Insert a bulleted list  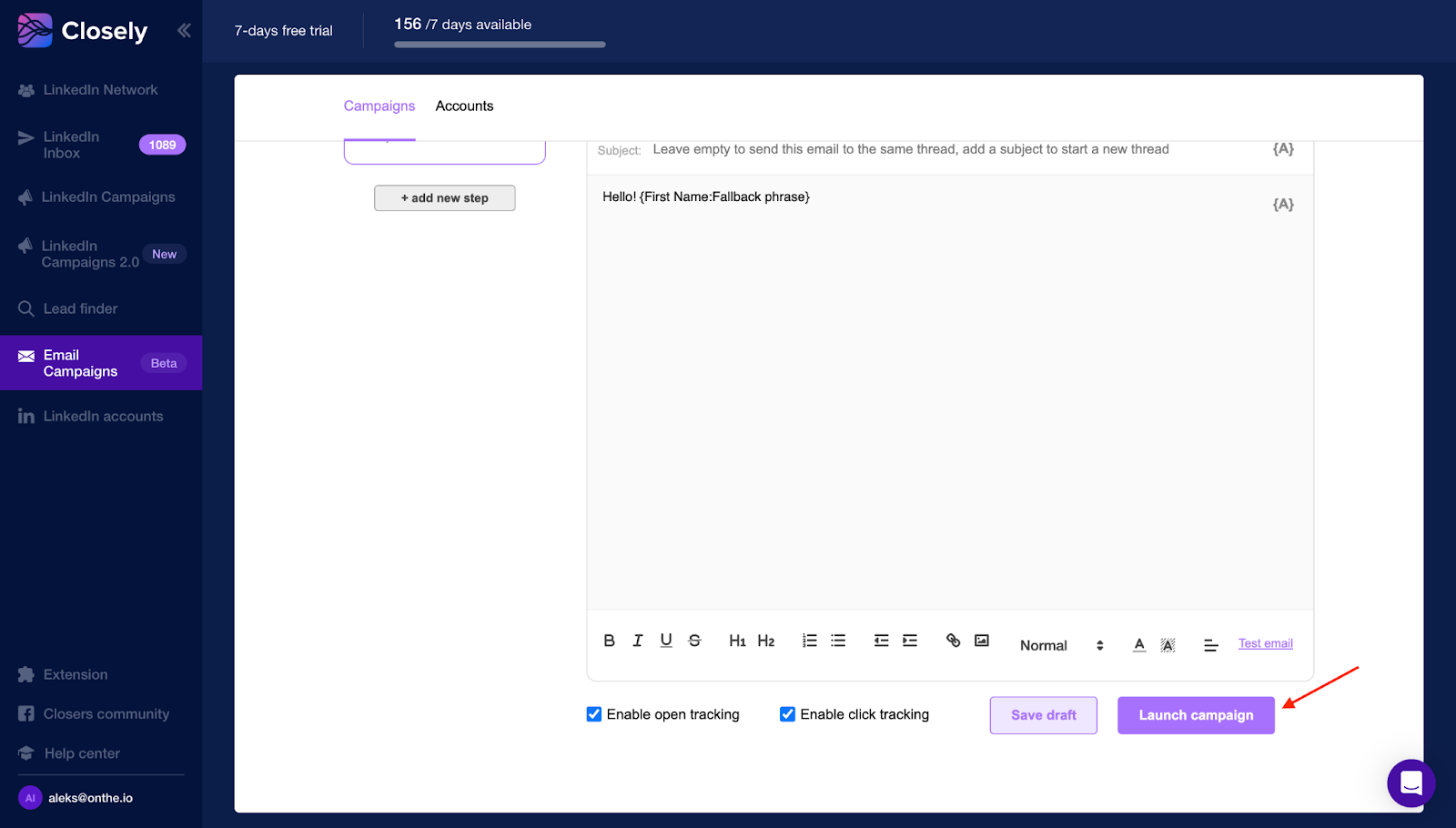(x=838, y=641)
